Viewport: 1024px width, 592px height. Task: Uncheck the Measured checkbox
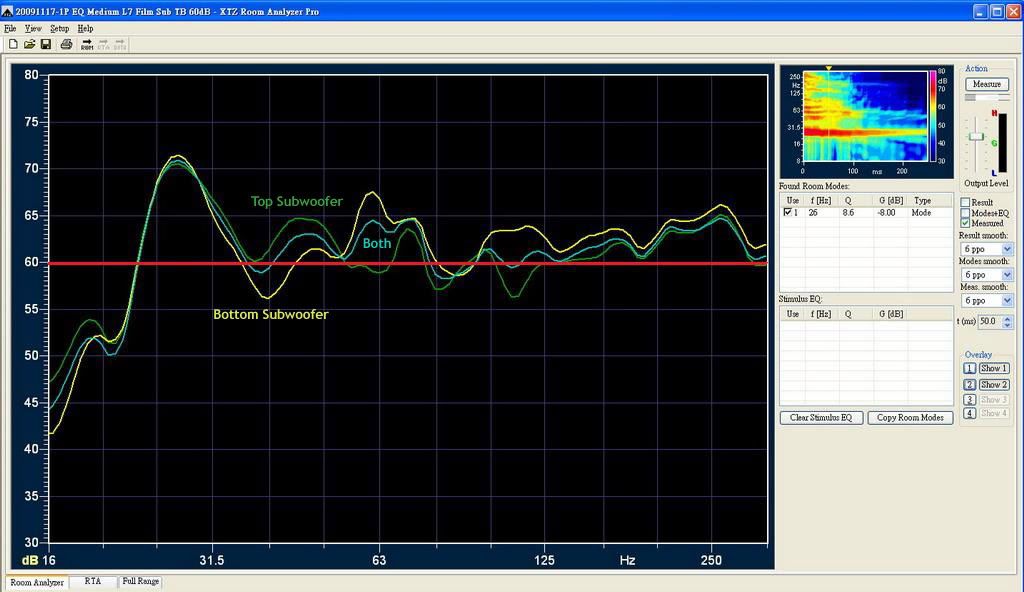coord(965,223)
